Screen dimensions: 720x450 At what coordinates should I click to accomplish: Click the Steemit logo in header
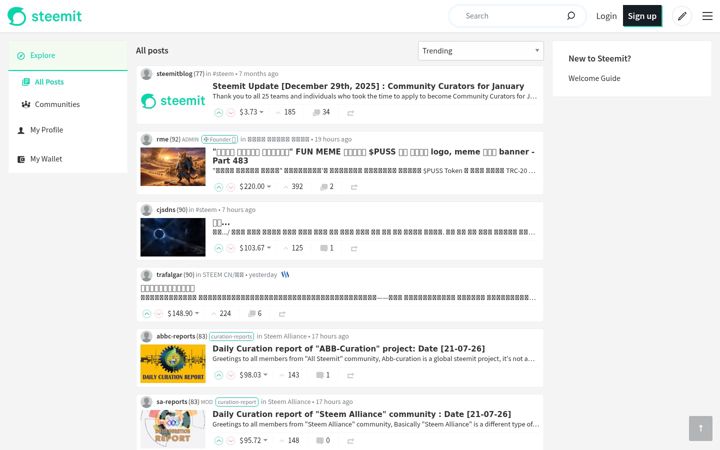tap(45, 16)
